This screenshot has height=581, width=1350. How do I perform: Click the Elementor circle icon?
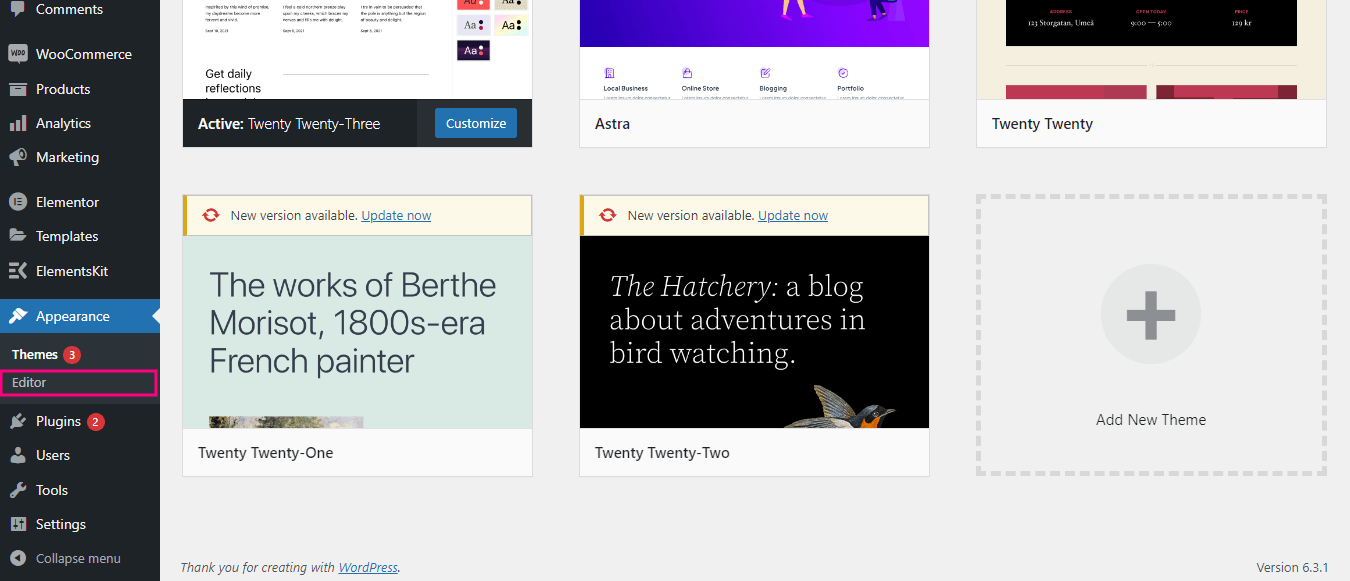click(18, 202)
